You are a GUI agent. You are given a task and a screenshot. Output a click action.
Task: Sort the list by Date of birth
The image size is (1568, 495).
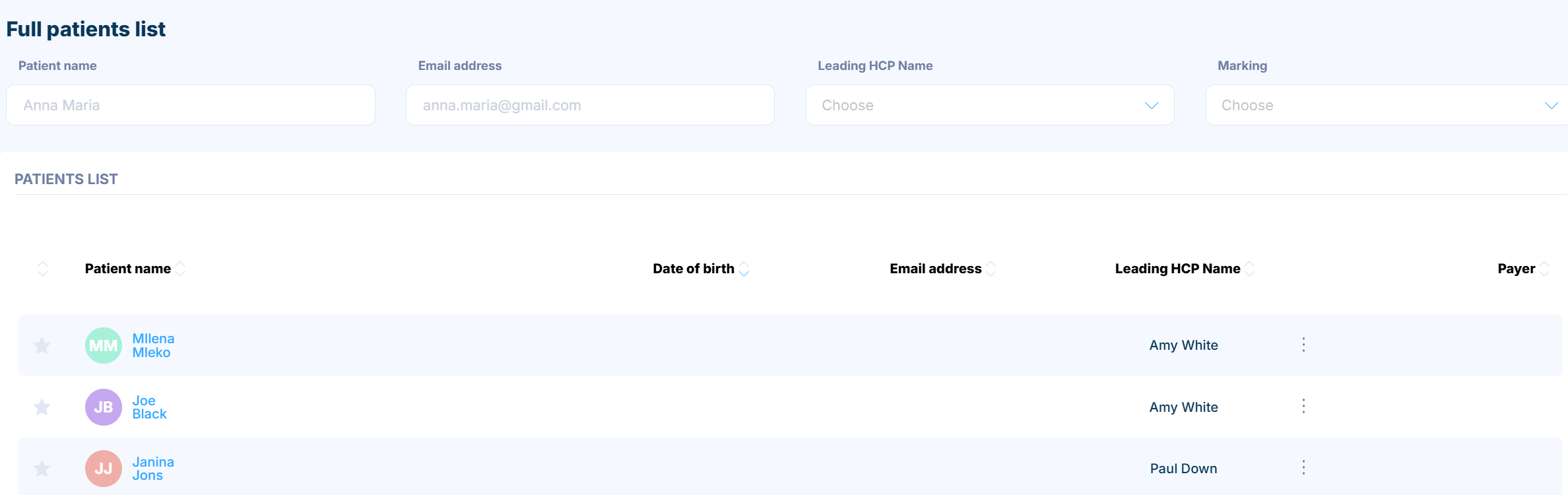[744, 269]
